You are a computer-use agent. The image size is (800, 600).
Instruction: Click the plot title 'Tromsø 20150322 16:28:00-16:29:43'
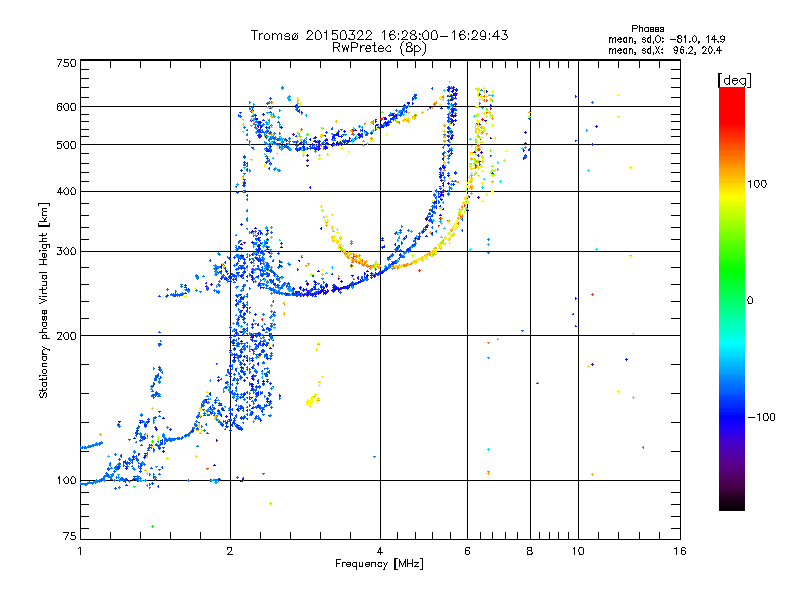pos(379,35)
